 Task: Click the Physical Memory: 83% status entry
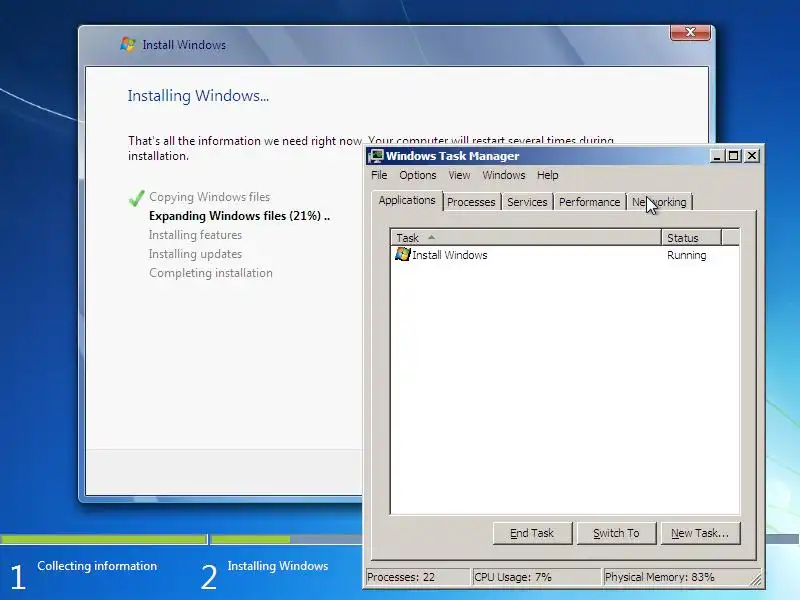pyautogui.click(x=676, y=577)
